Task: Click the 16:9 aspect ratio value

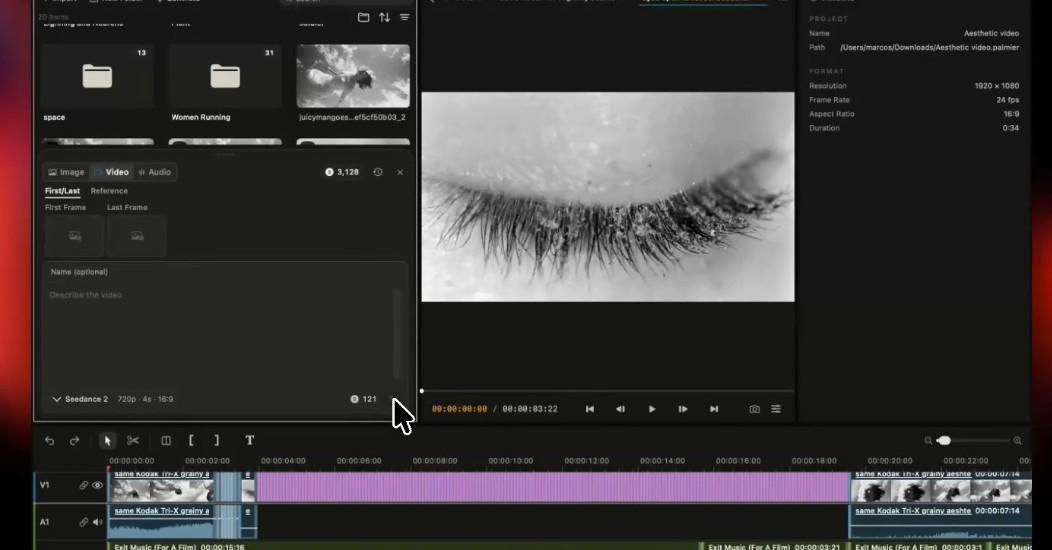Action: tap(1011, 114)
